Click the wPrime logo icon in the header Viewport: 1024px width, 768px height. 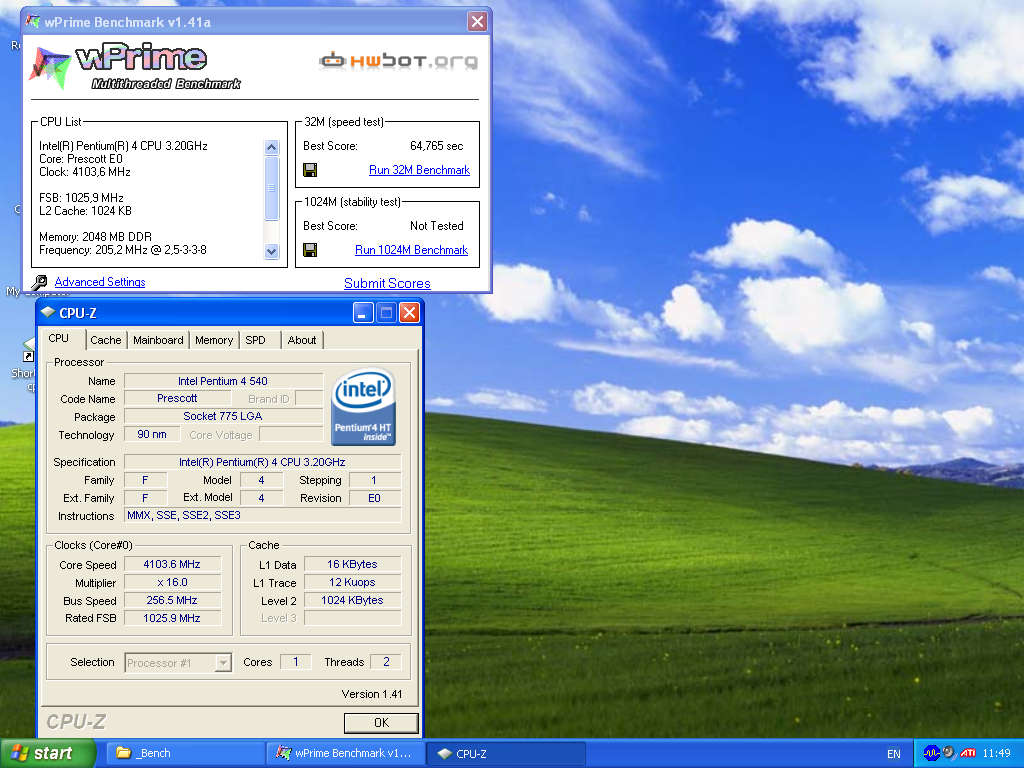point(50,67)
